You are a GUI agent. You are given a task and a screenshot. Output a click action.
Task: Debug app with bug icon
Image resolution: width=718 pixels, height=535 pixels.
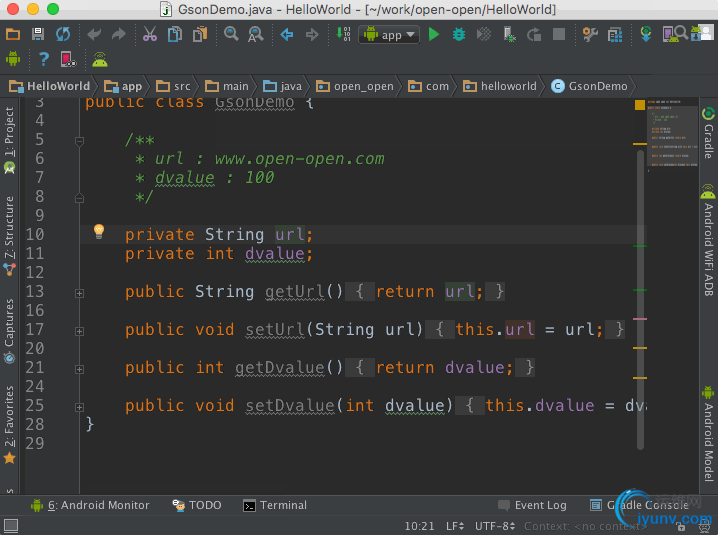pos(459,34)
